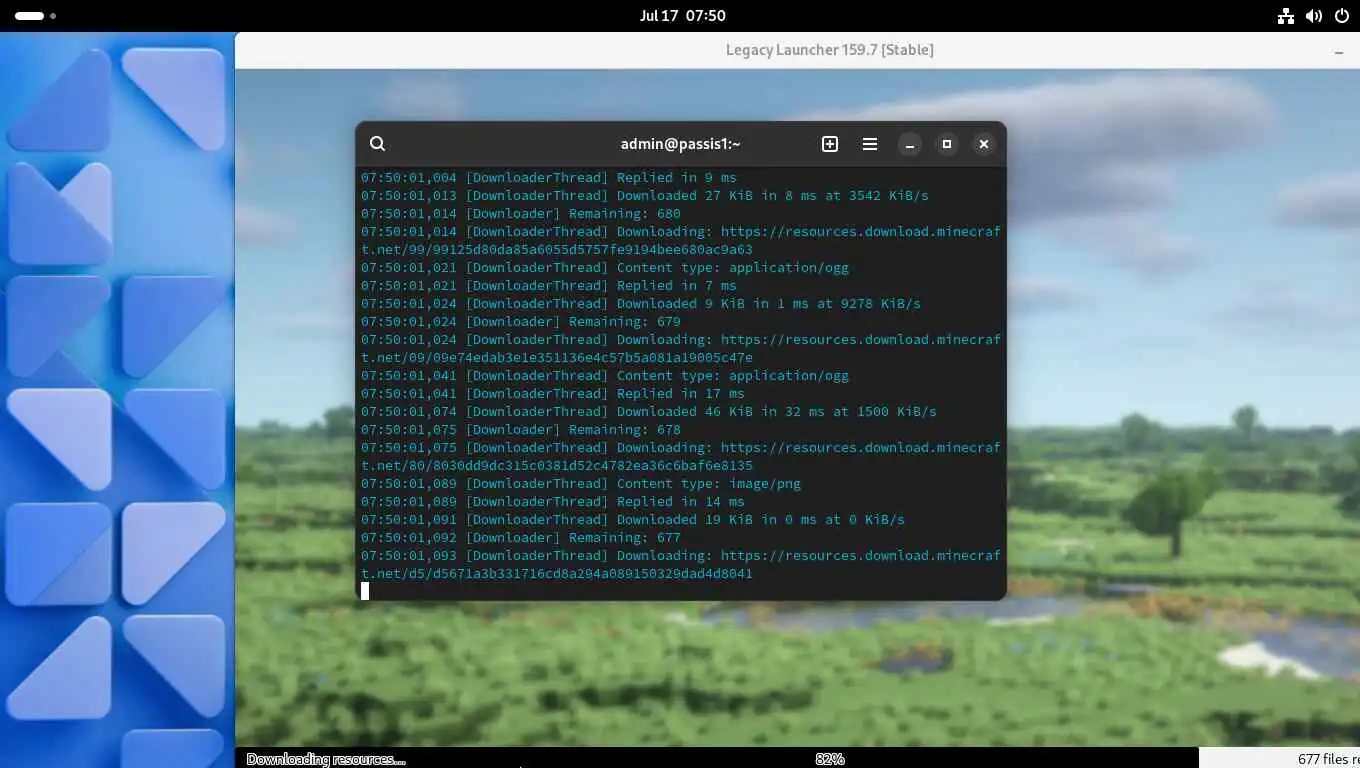The width and height of the screenshot is (1360, 768).
Task: Click the 'Downloaded 19 KiB' log line
Action: [x=633, y=520]
